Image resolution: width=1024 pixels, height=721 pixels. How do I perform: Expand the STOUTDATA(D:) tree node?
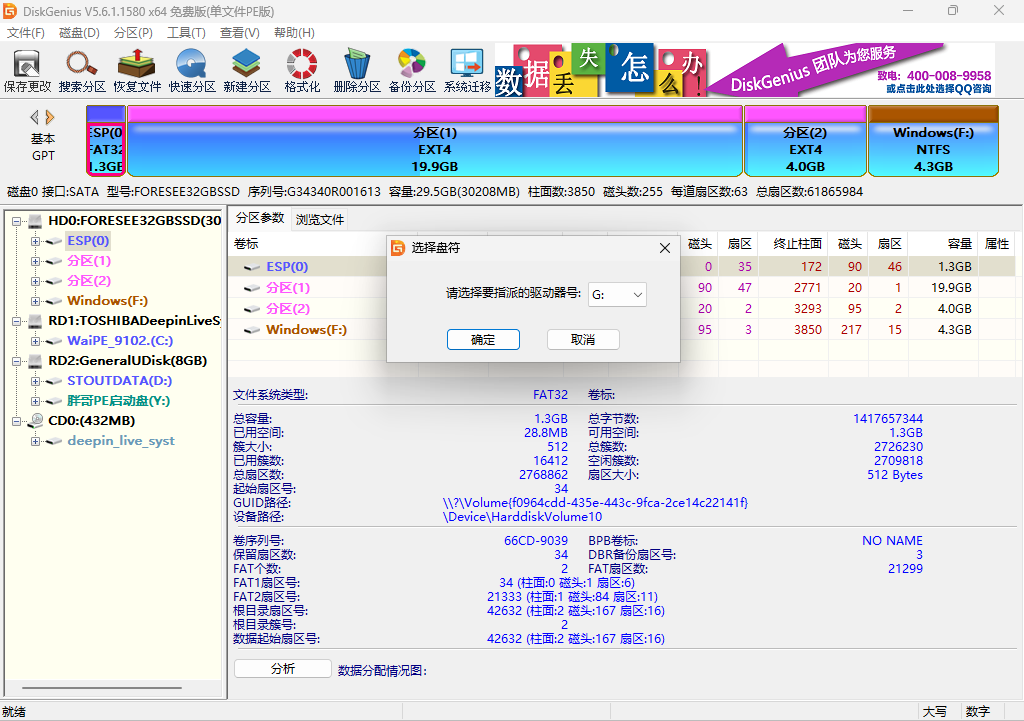pyautogui.click(x=35, y=381)
